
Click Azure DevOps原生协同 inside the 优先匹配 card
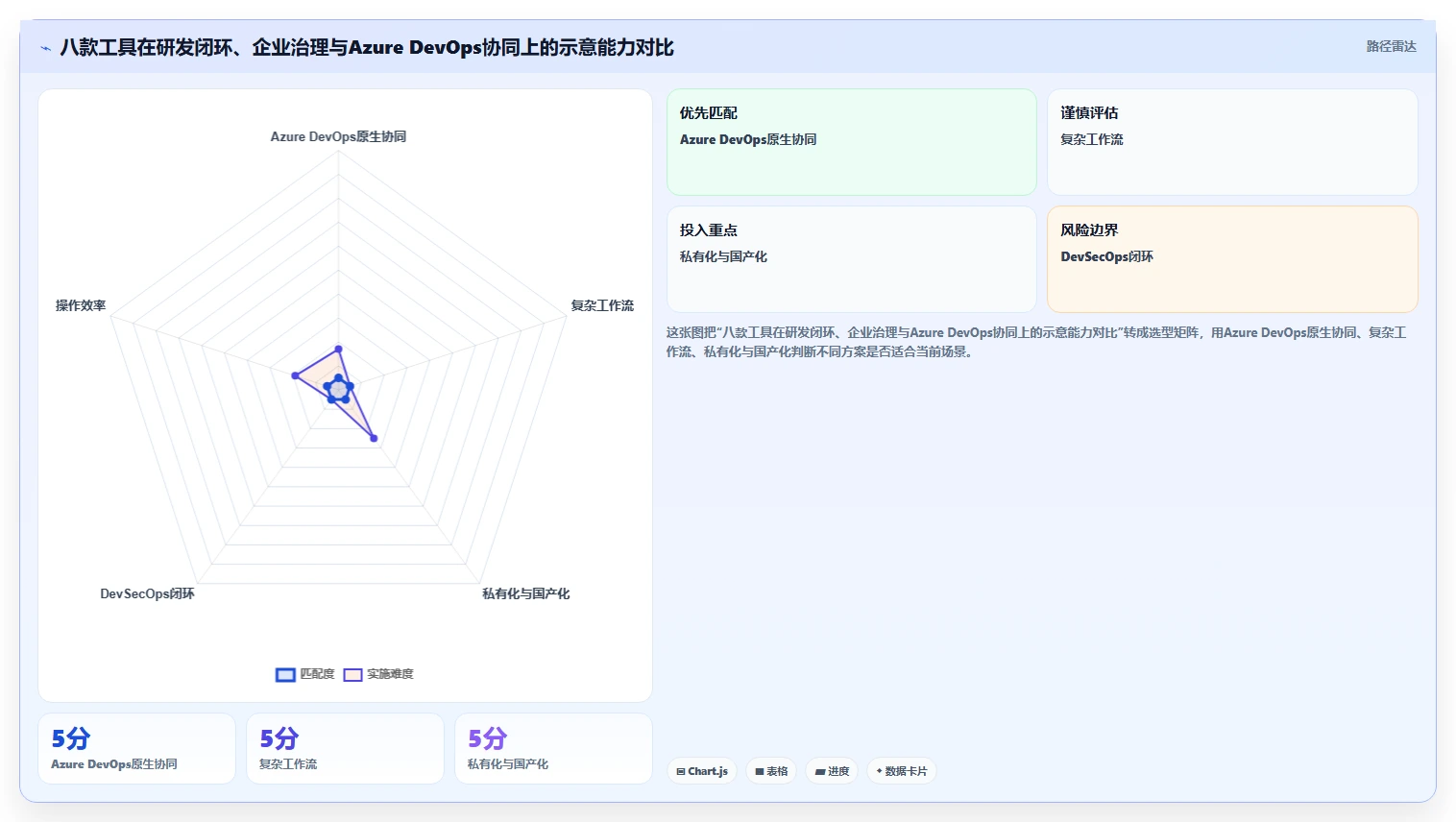(x=748, y=139)
